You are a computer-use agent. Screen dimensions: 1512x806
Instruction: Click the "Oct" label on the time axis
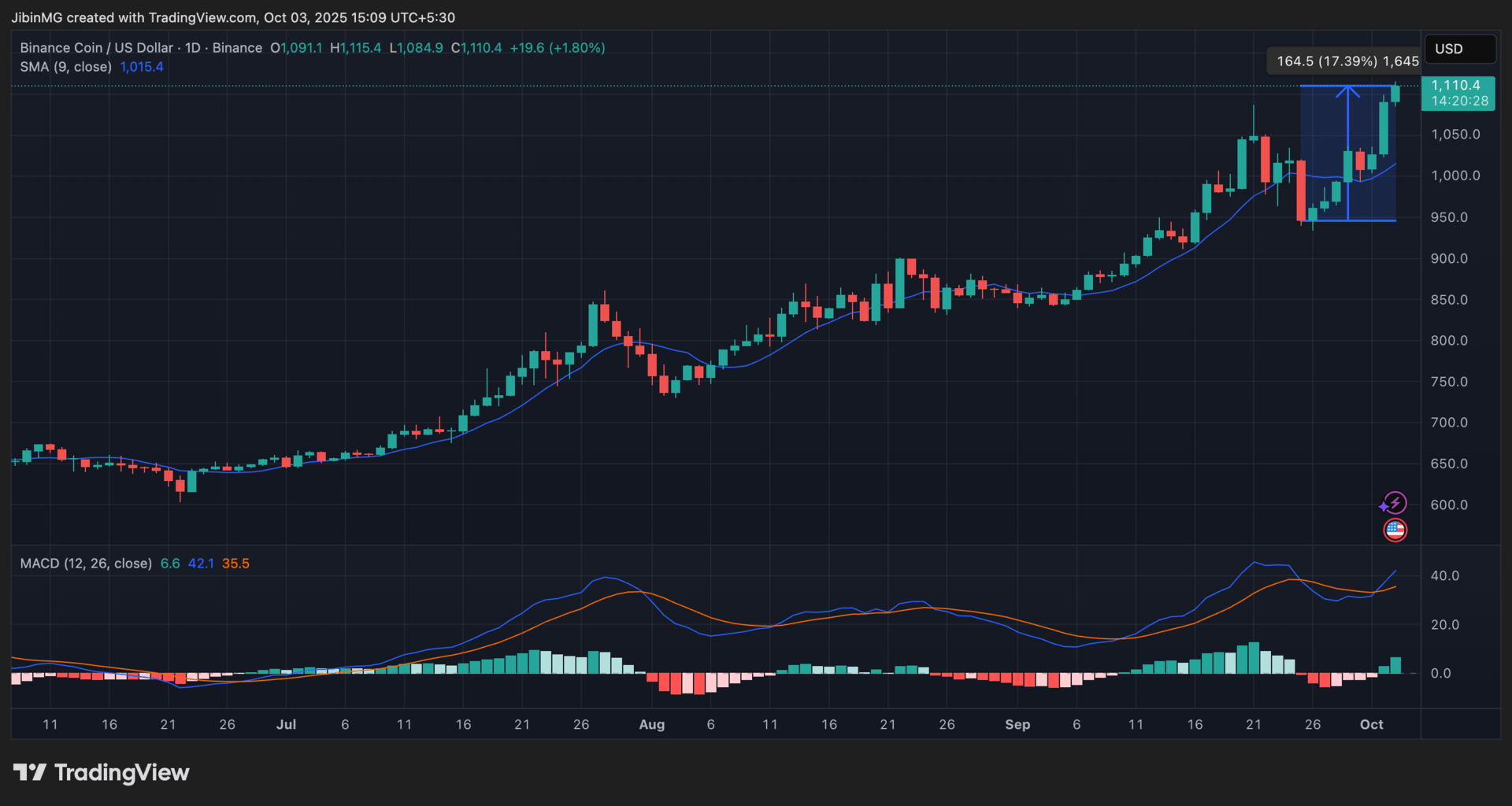coord(1371,724)
